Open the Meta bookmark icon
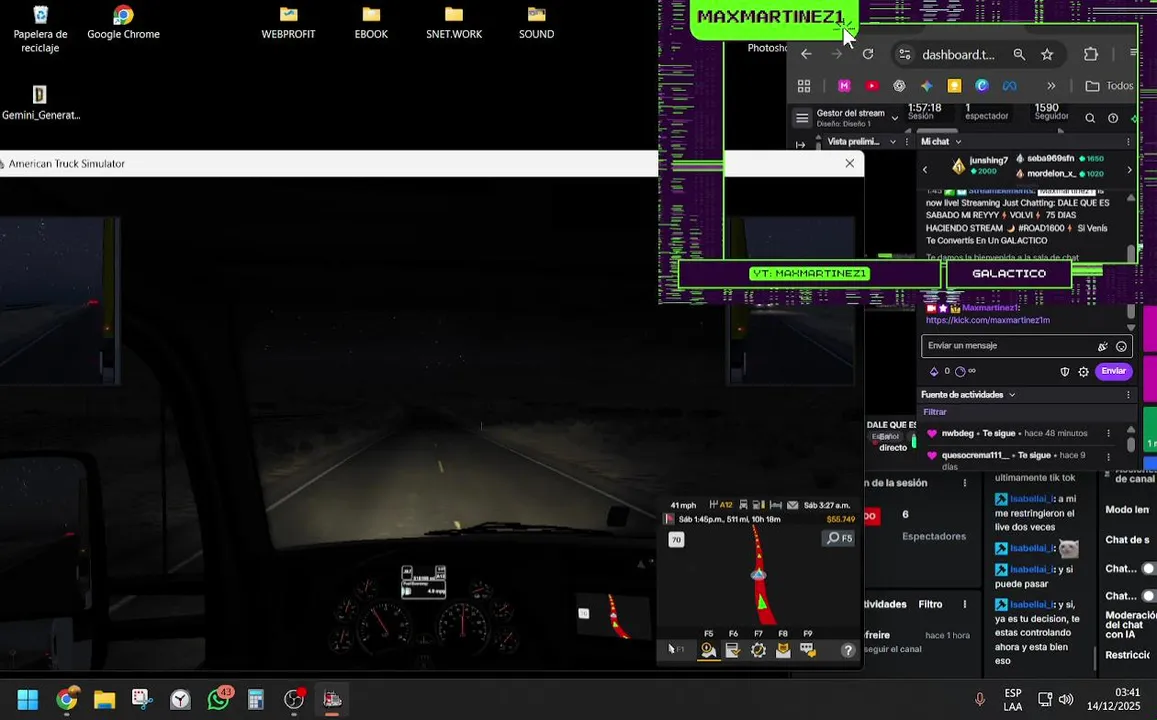Image resolution: width=1157 pixels, height=720 pixels. (x=1009, y=86)
